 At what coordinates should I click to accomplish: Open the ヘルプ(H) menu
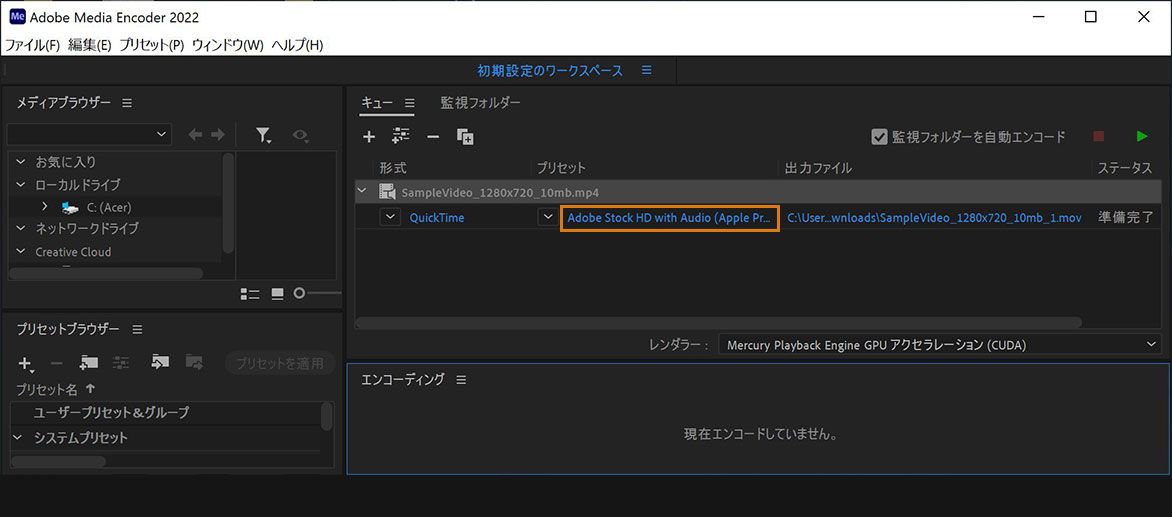tap(297, 45)
